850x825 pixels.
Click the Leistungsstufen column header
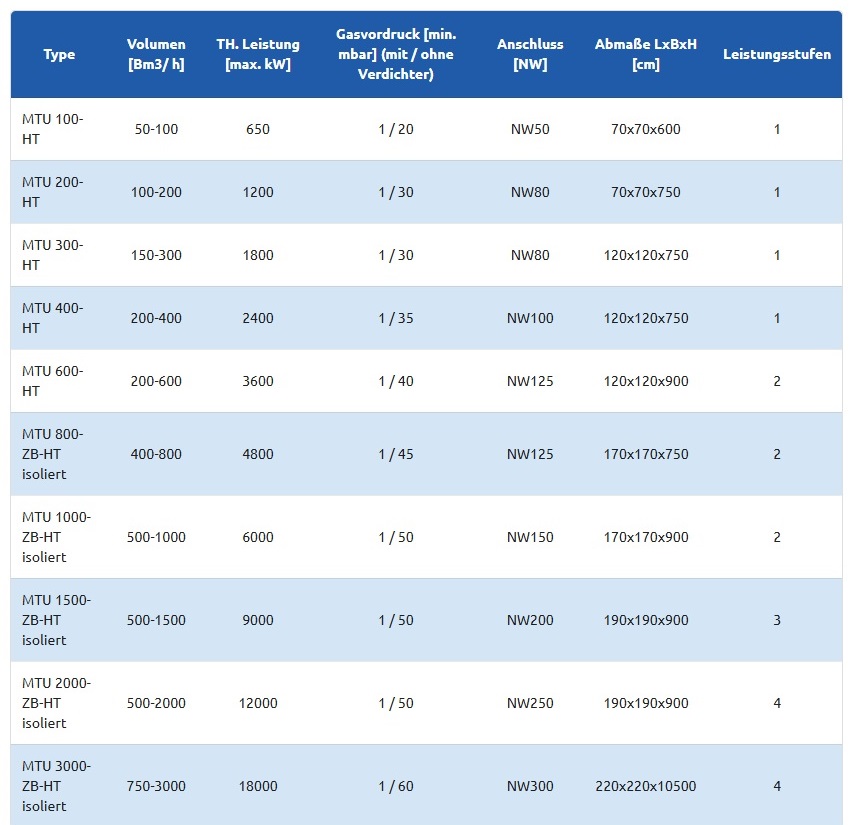coord(776,54)
